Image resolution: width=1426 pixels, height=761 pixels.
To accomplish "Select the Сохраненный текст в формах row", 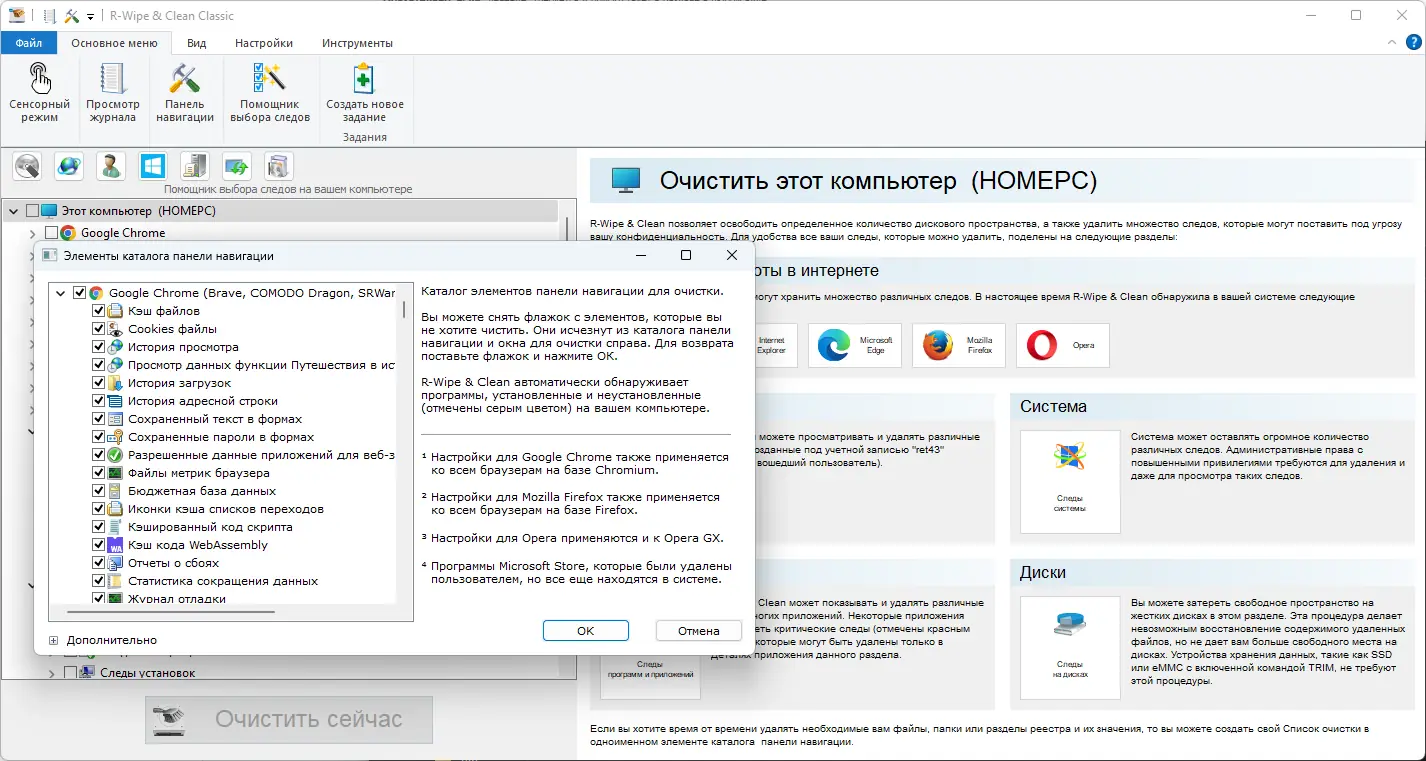I will (215, 419).
